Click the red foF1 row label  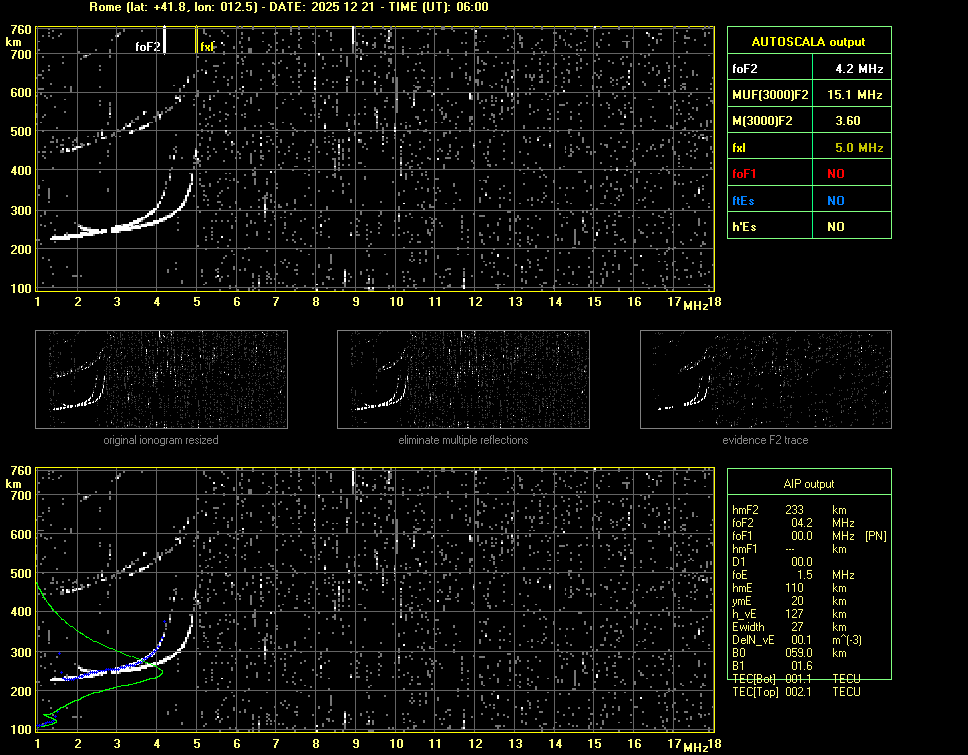point(746,174)
